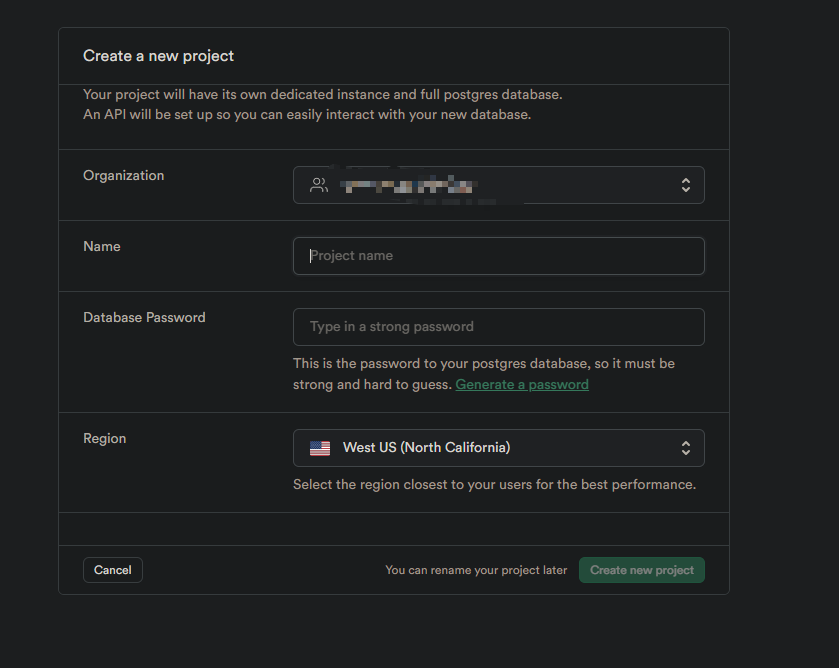Click the people icon in the Organization field
Image resolution: width=839 pixels, height=668 pixels.
(319, 185)
